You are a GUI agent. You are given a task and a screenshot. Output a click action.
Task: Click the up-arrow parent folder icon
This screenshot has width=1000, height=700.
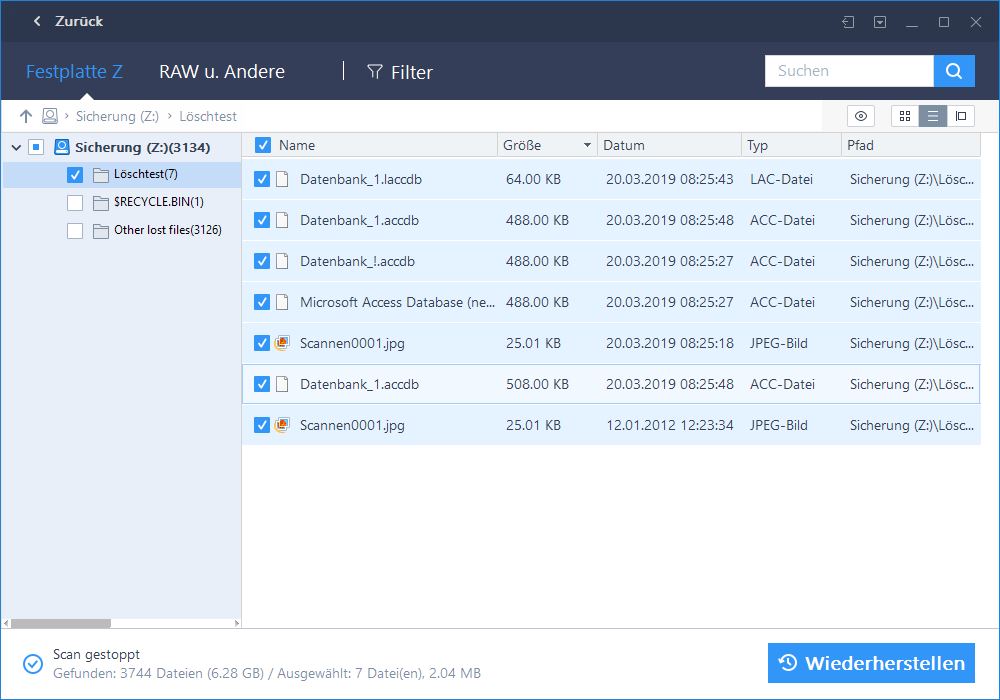[26, 116]
